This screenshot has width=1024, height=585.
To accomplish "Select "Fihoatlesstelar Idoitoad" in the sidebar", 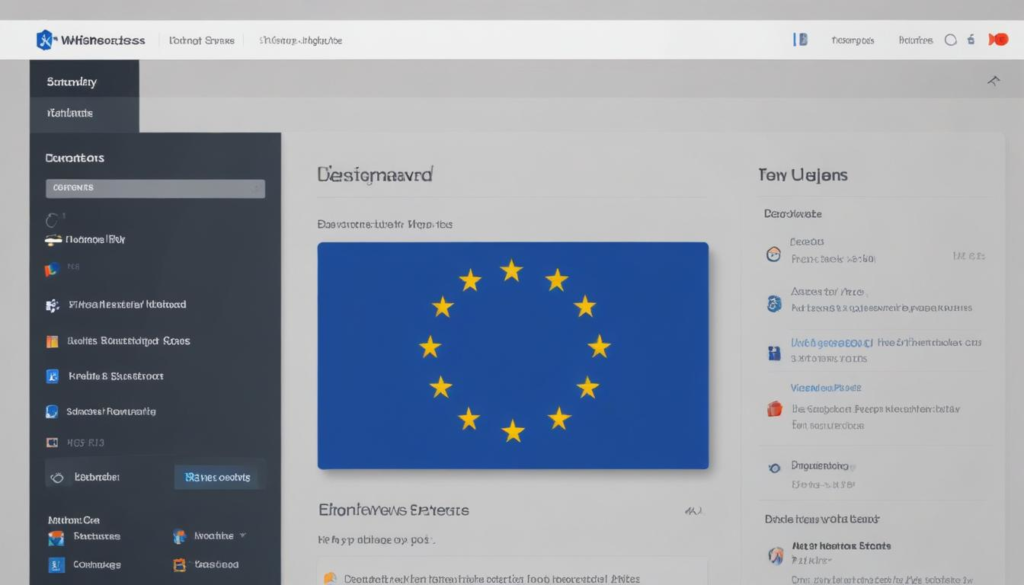I will 127,304.
